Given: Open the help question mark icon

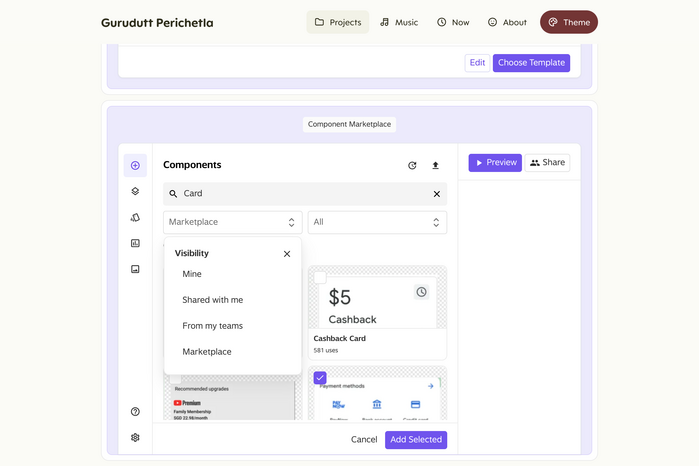Looking at the screenshot, I should point(135,411).
